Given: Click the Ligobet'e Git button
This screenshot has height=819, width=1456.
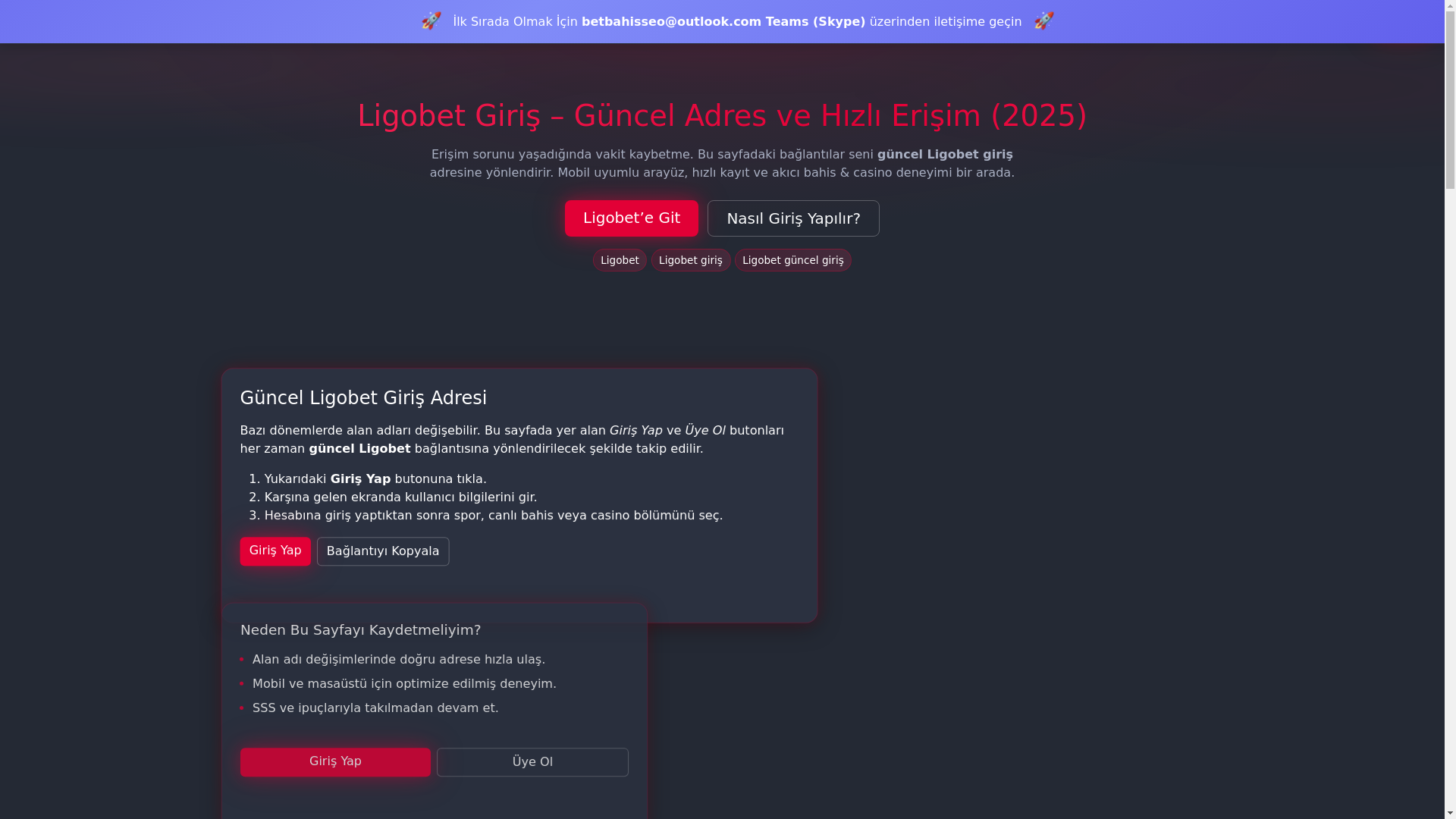Looking at the screenshot, I should click(x=631, y=218).
